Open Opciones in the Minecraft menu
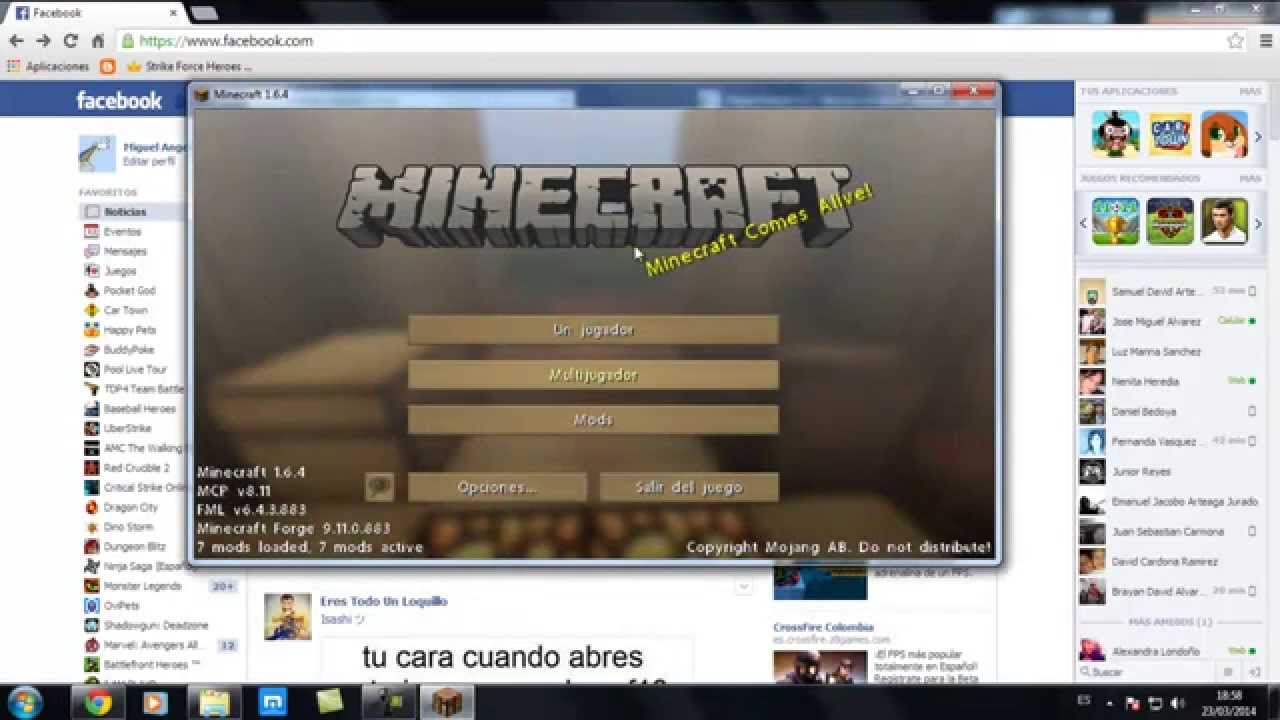The width and height of the screenshot is (1280, 720). click(497, 487)
